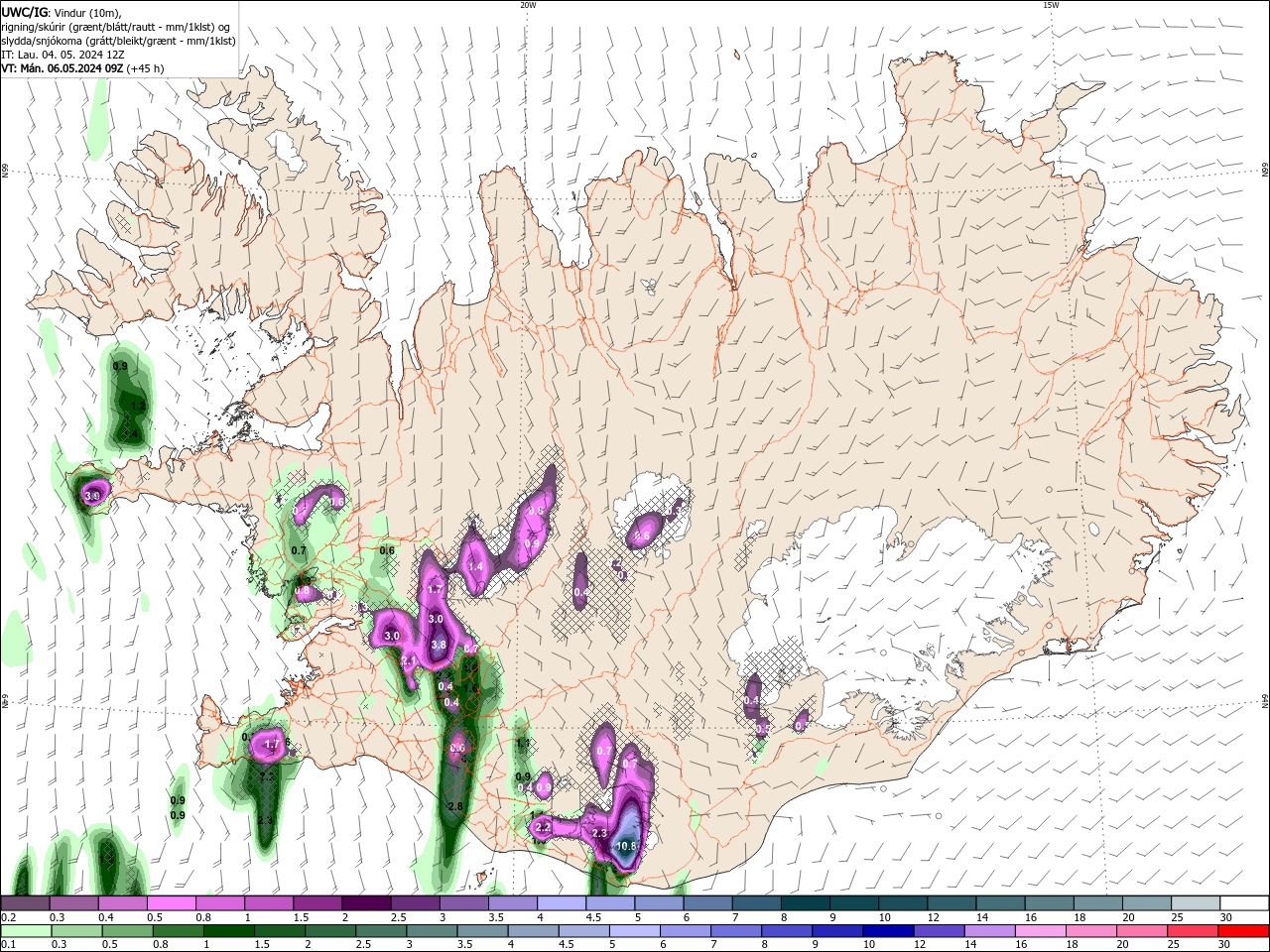Click the 10.8 precipitation value on the south coast

(627, 846)
